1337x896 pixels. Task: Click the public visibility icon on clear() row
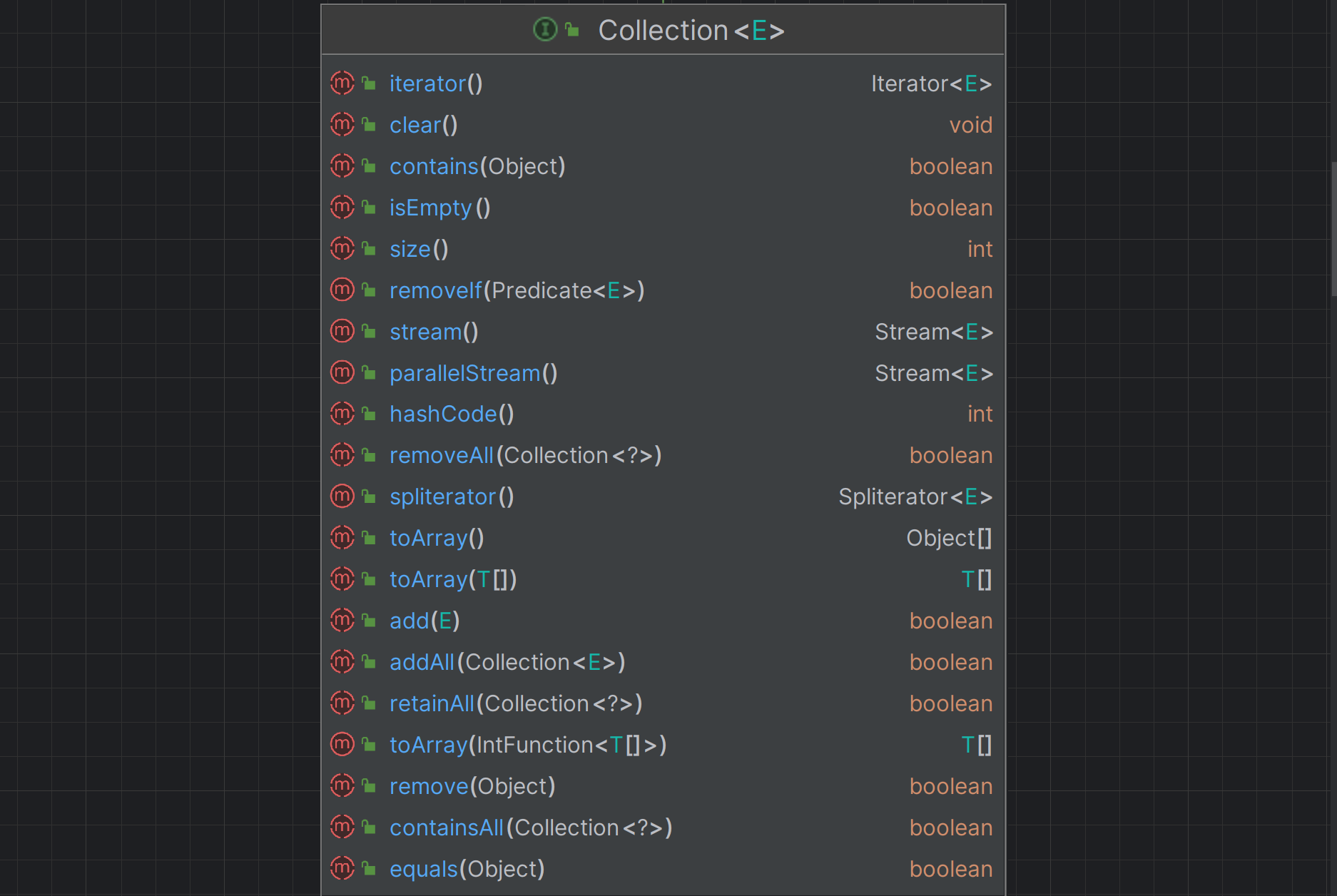pos(369,125)
